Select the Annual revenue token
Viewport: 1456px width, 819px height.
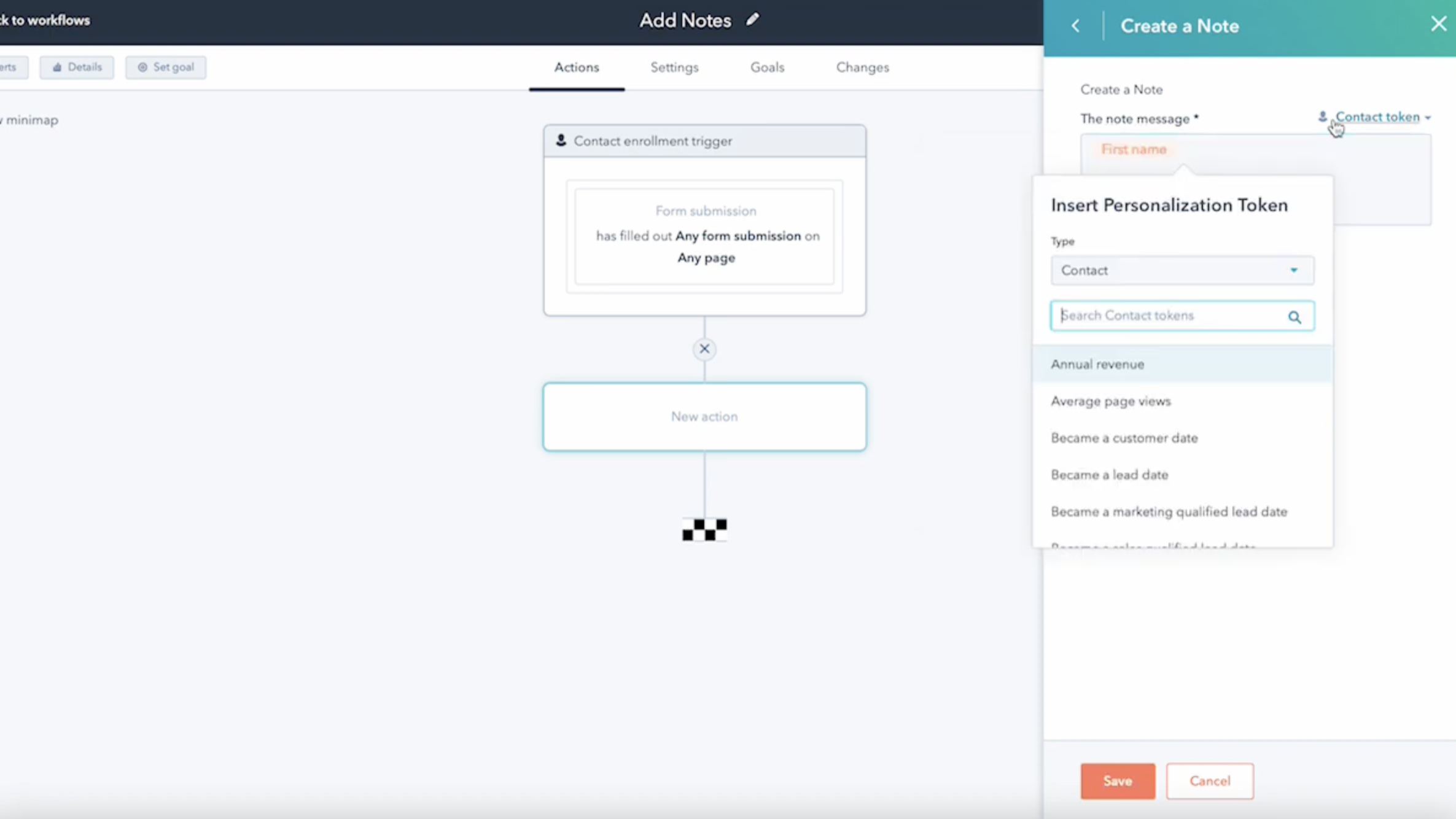1098,363
